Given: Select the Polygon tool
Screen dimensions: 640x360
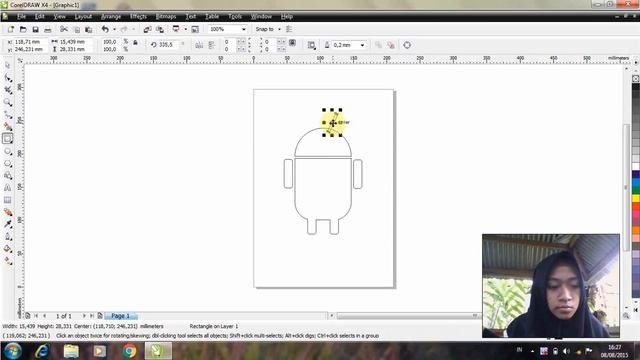Looking at the screenshot, I should click(x=7, y=163).
